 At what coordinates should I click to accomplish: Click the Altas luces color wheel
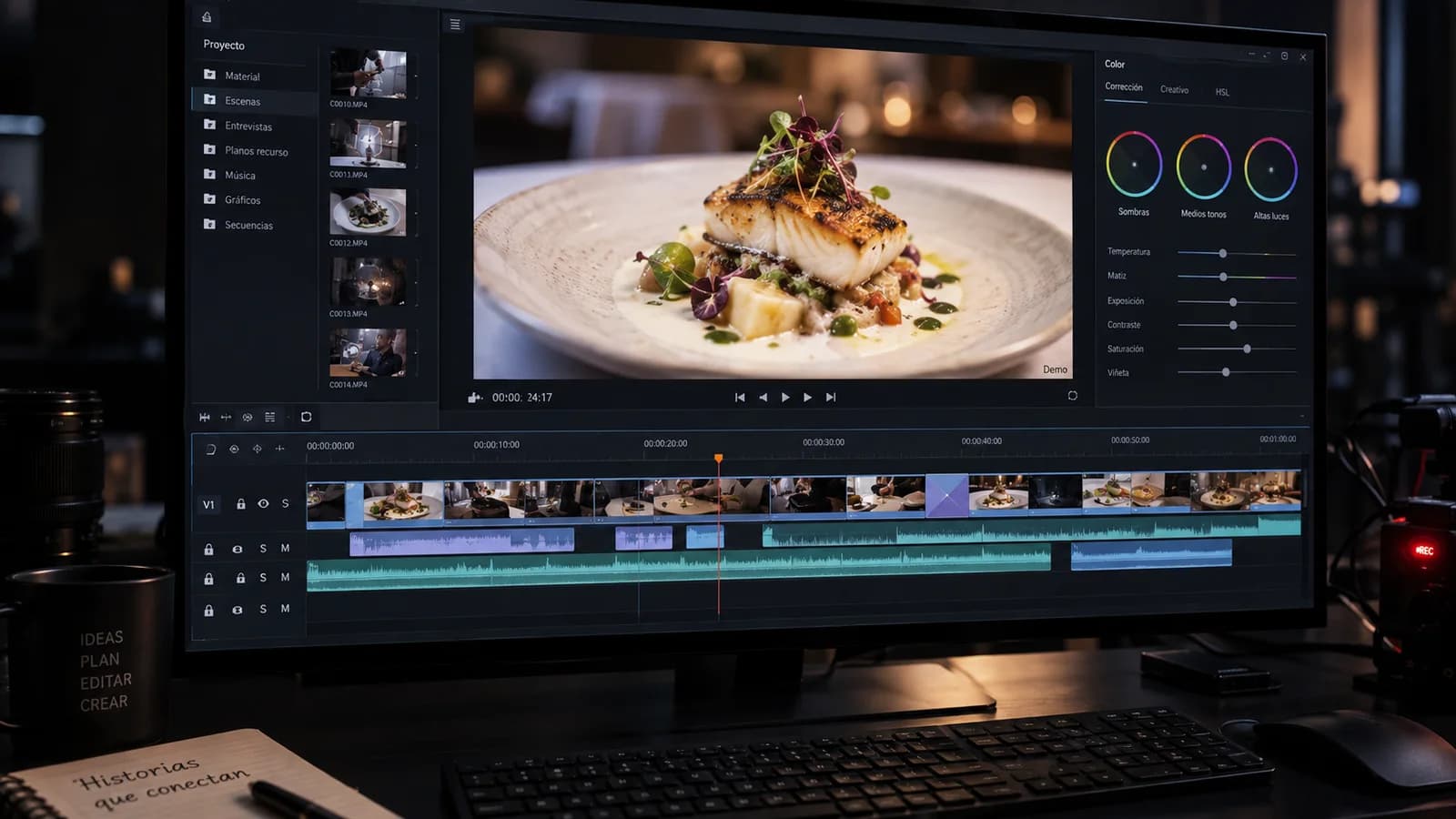tap(1270, 169)
